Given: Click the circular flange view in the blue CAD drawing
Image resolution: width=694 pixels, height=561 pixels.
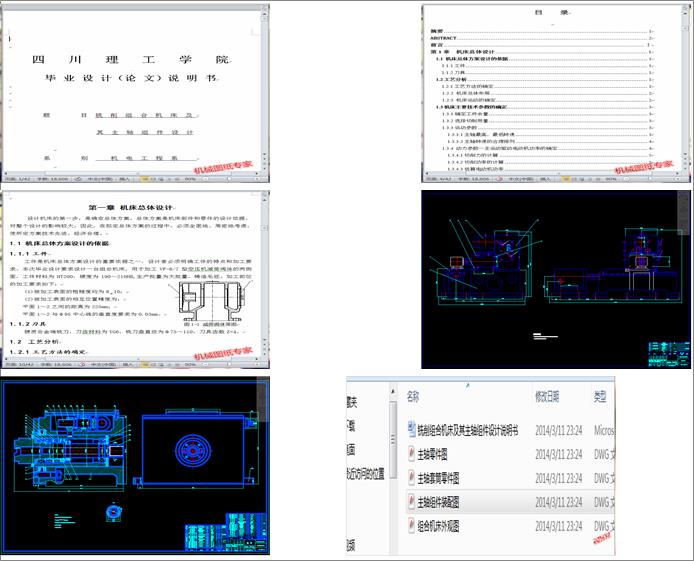Looking at the screenshot, I should pyautogui.click(x=192, y=450).
